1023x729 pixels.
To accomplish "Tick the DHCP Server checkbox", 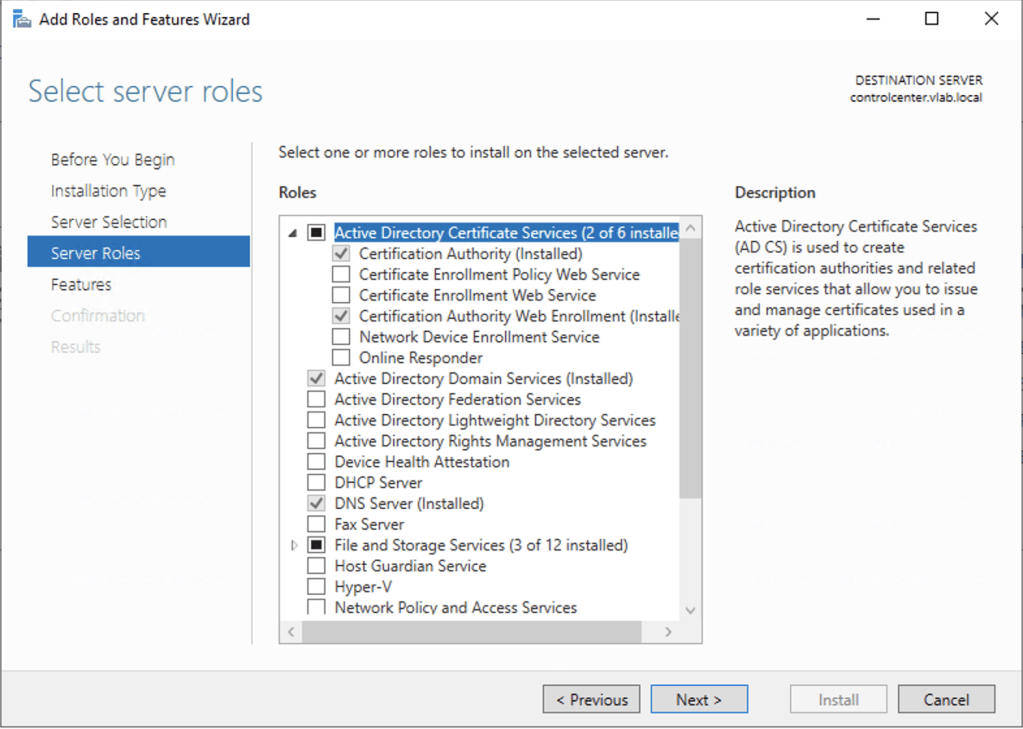I will coord(316,483).
